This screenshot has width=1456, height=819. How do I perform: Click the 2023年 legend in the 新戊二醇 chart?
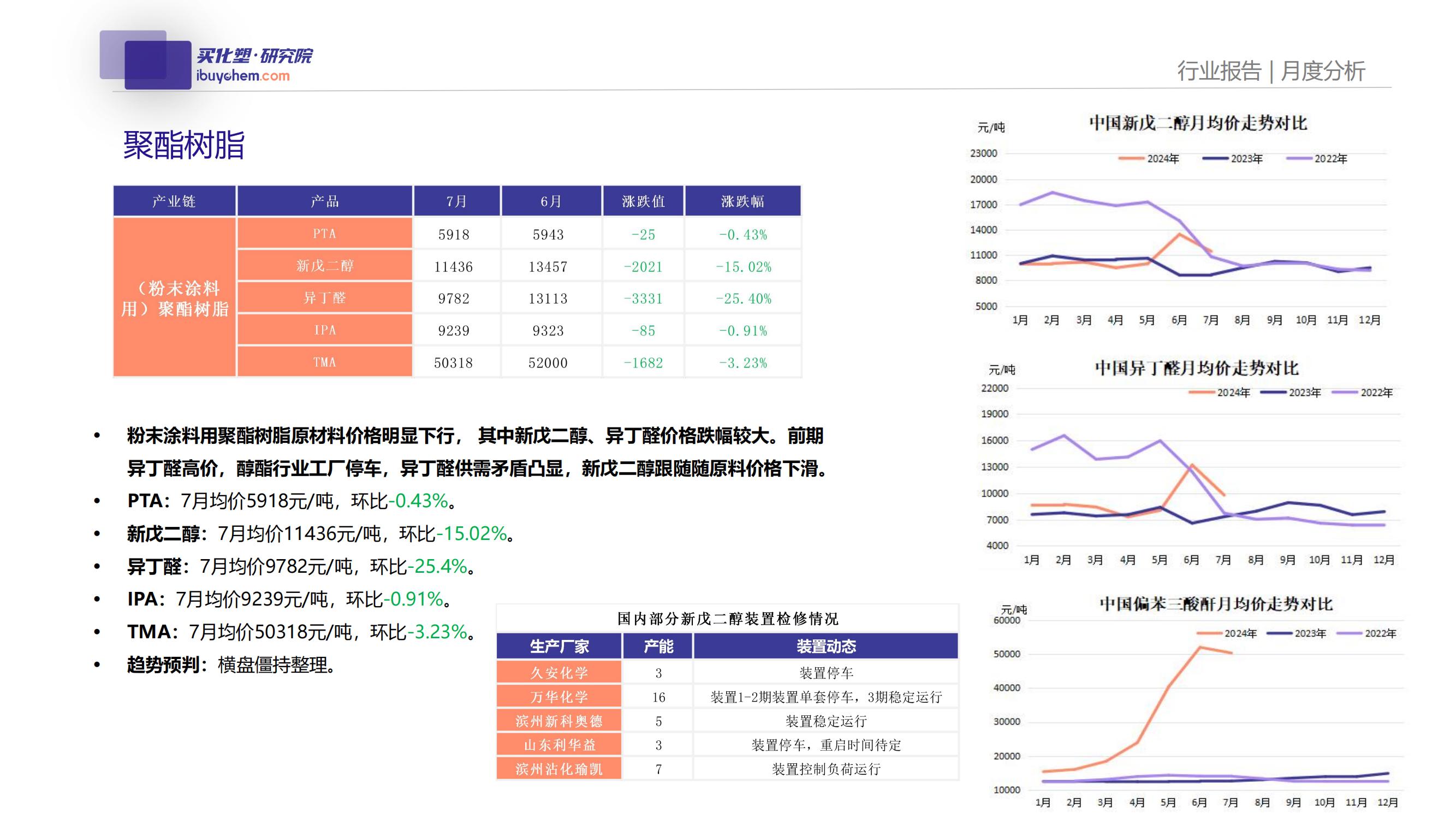1233,159
